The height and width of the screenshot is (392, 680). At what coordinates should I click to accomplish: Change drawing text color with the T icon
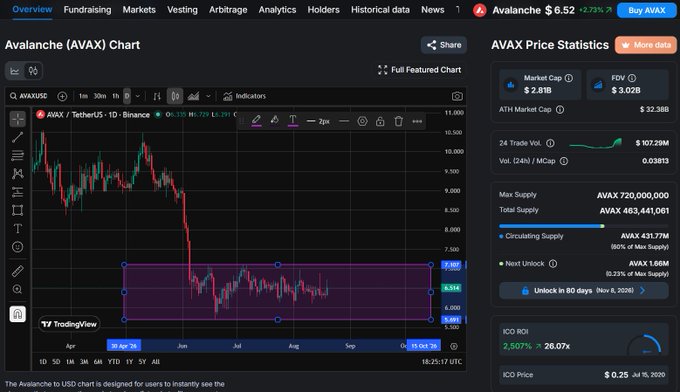[293, 121]
